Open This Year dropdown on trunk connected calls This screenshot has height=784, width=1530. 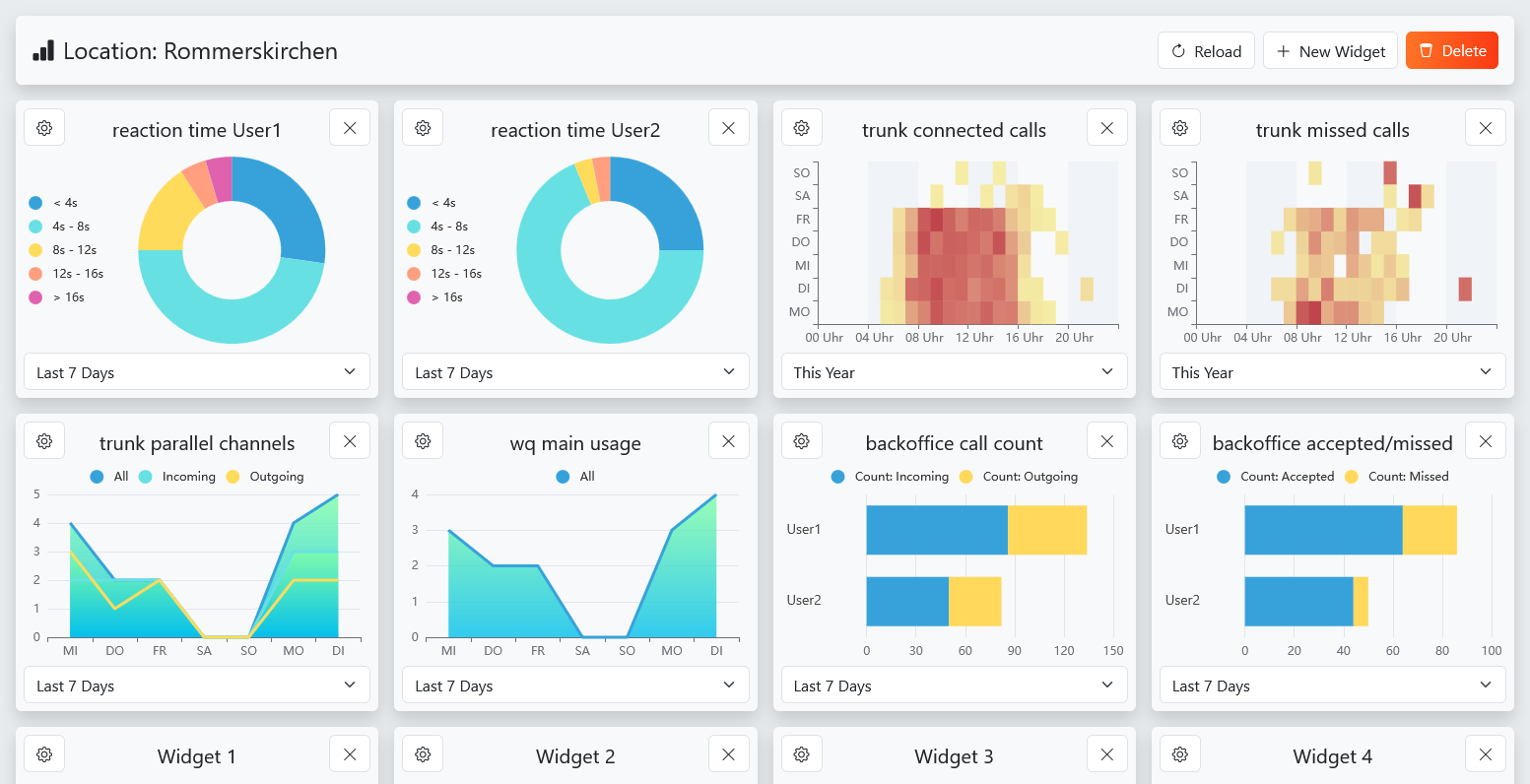tap(954, 372)
